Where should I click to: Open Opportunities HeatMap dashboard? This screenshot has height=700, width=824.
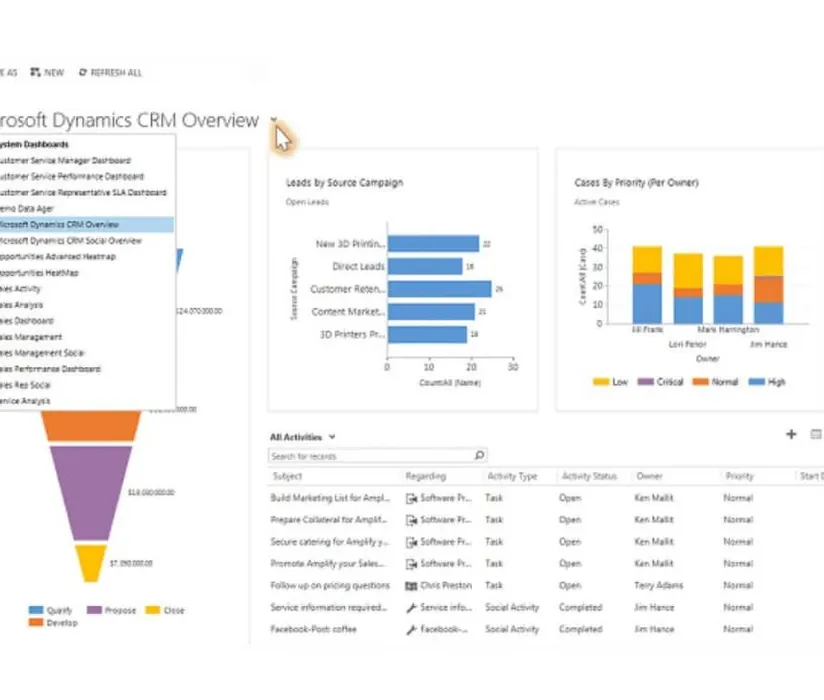(x=39, y=273)
